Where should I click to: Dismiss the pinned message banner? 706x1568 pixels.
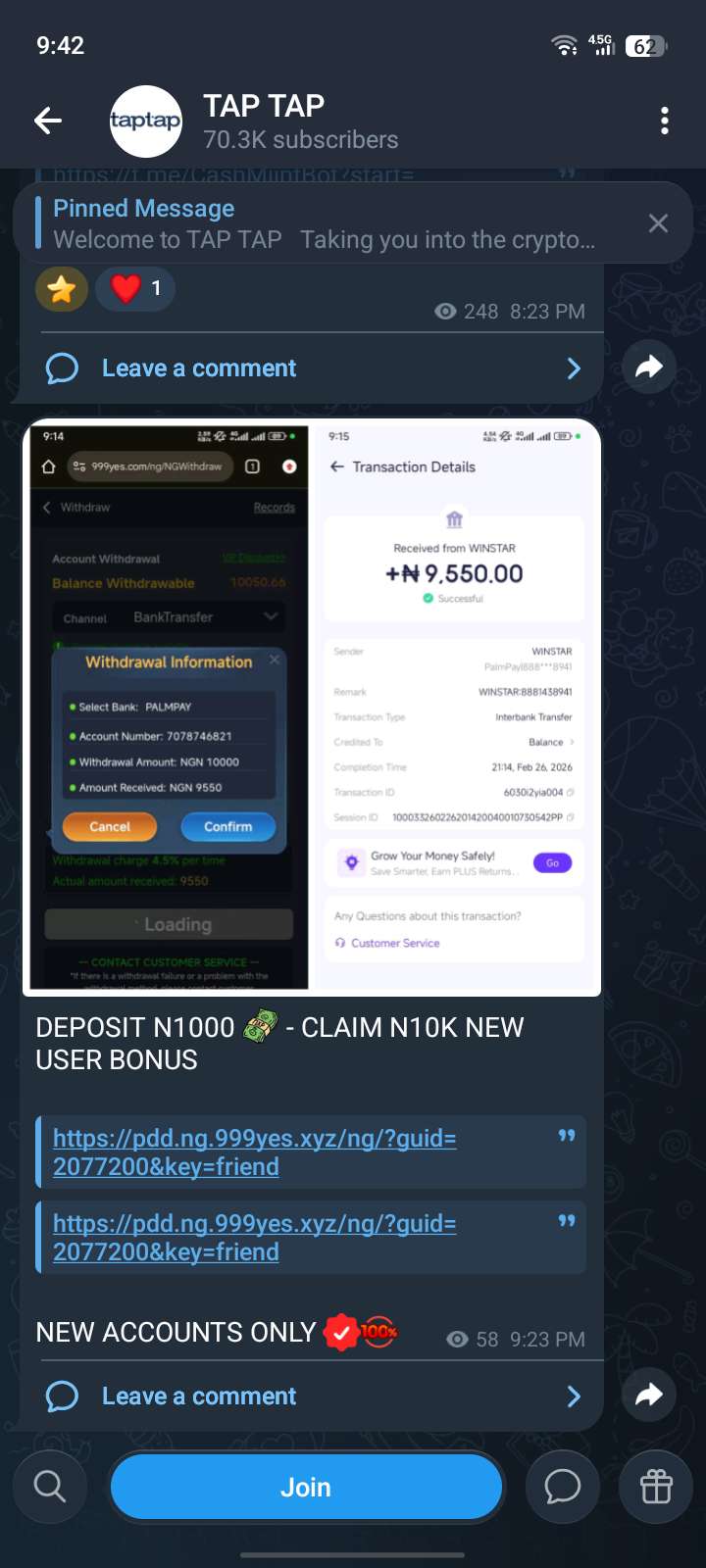coord(658,223)
